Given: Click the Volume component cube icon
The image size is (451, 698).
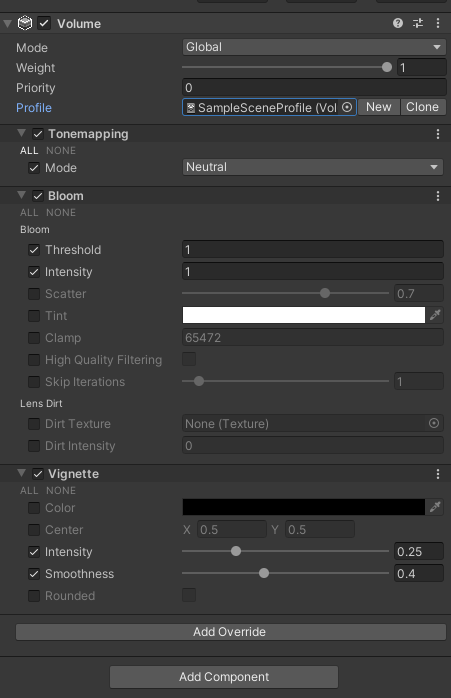Looking at the screenshot, I should (25, 23).
